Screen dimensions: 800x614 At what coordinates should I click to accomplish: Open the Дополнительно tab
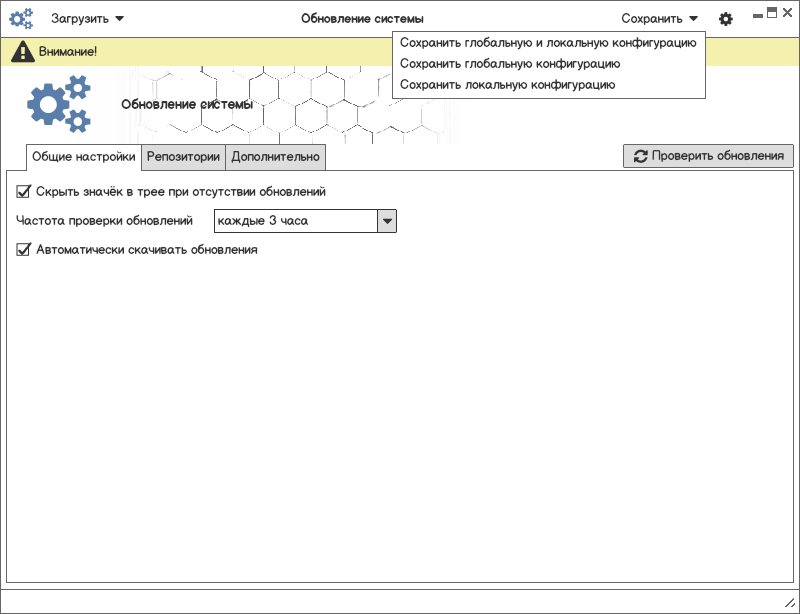click(x=276, y=157)
